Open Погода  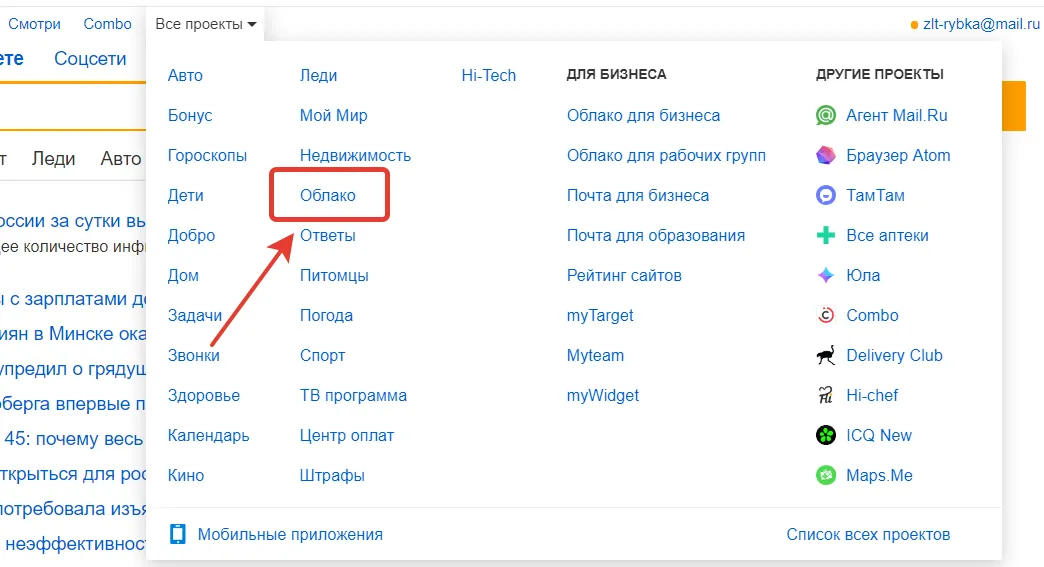[326, 315]
